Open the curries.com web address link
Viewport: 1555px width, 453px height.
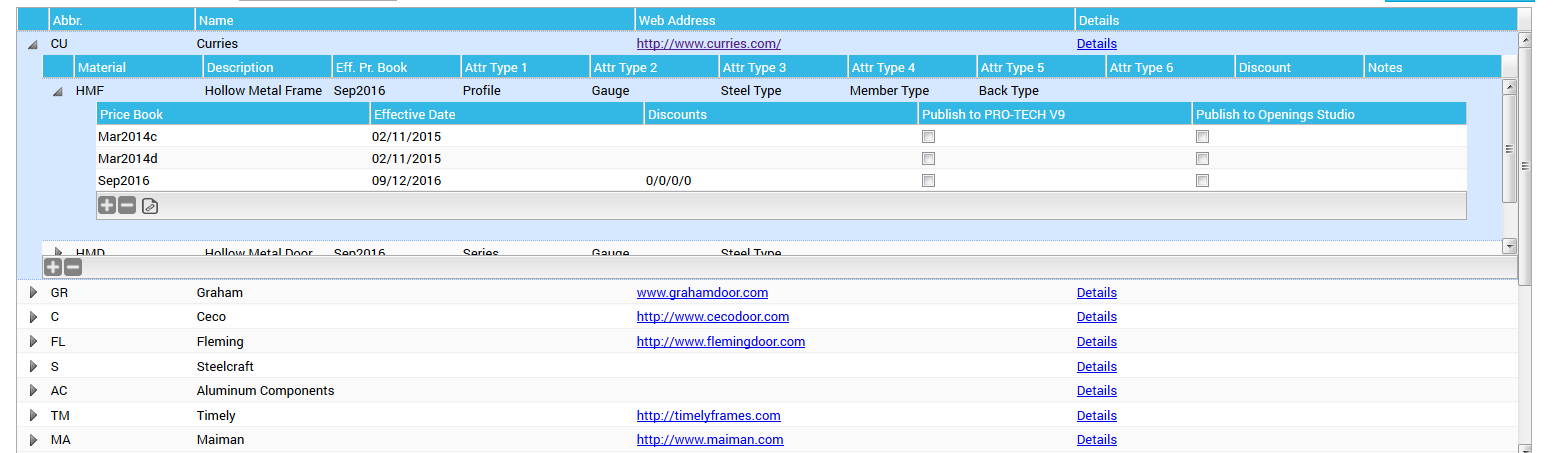[x=708, y=44]
